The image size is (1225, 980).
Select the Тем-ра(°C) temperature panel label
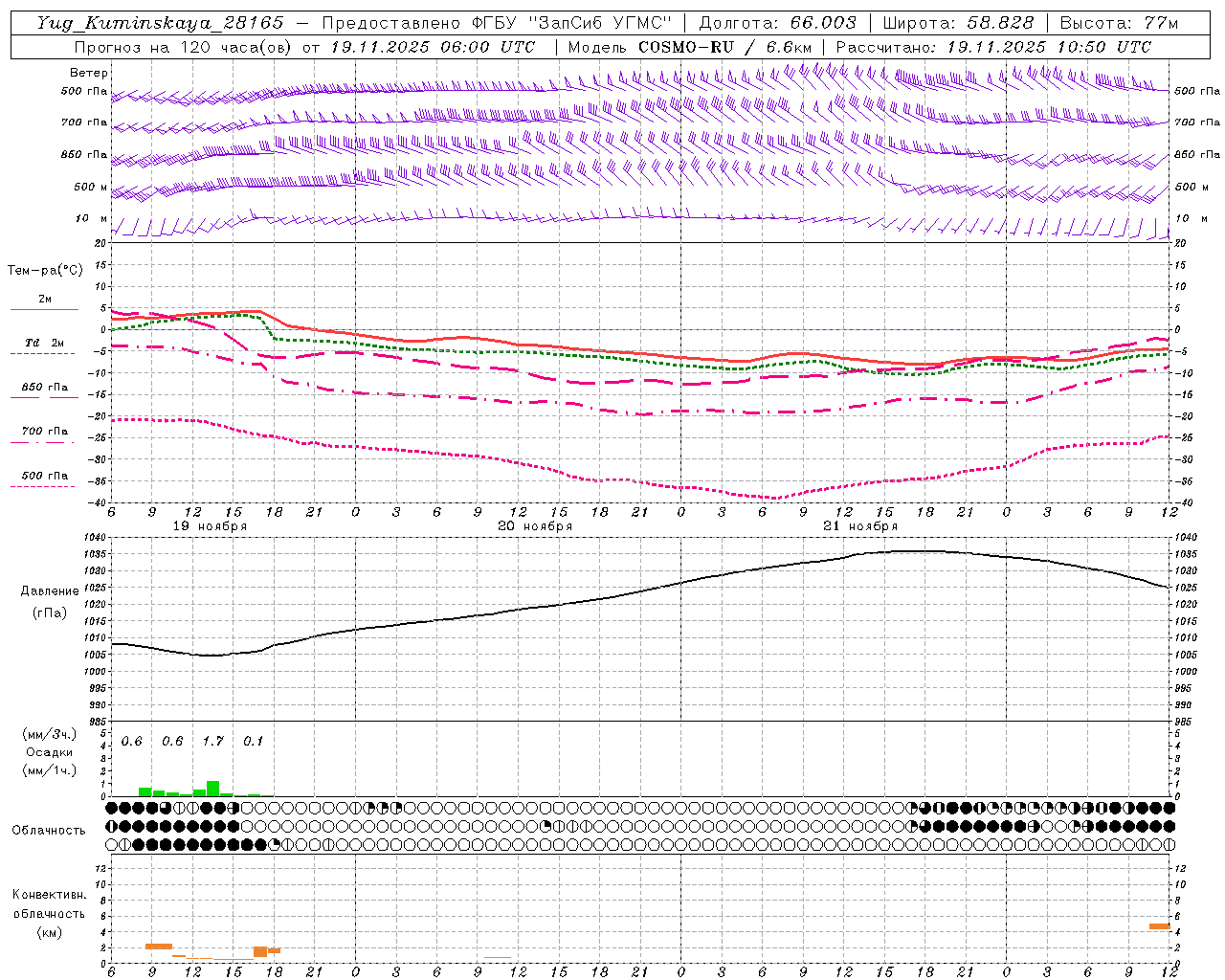coord(45,271)
